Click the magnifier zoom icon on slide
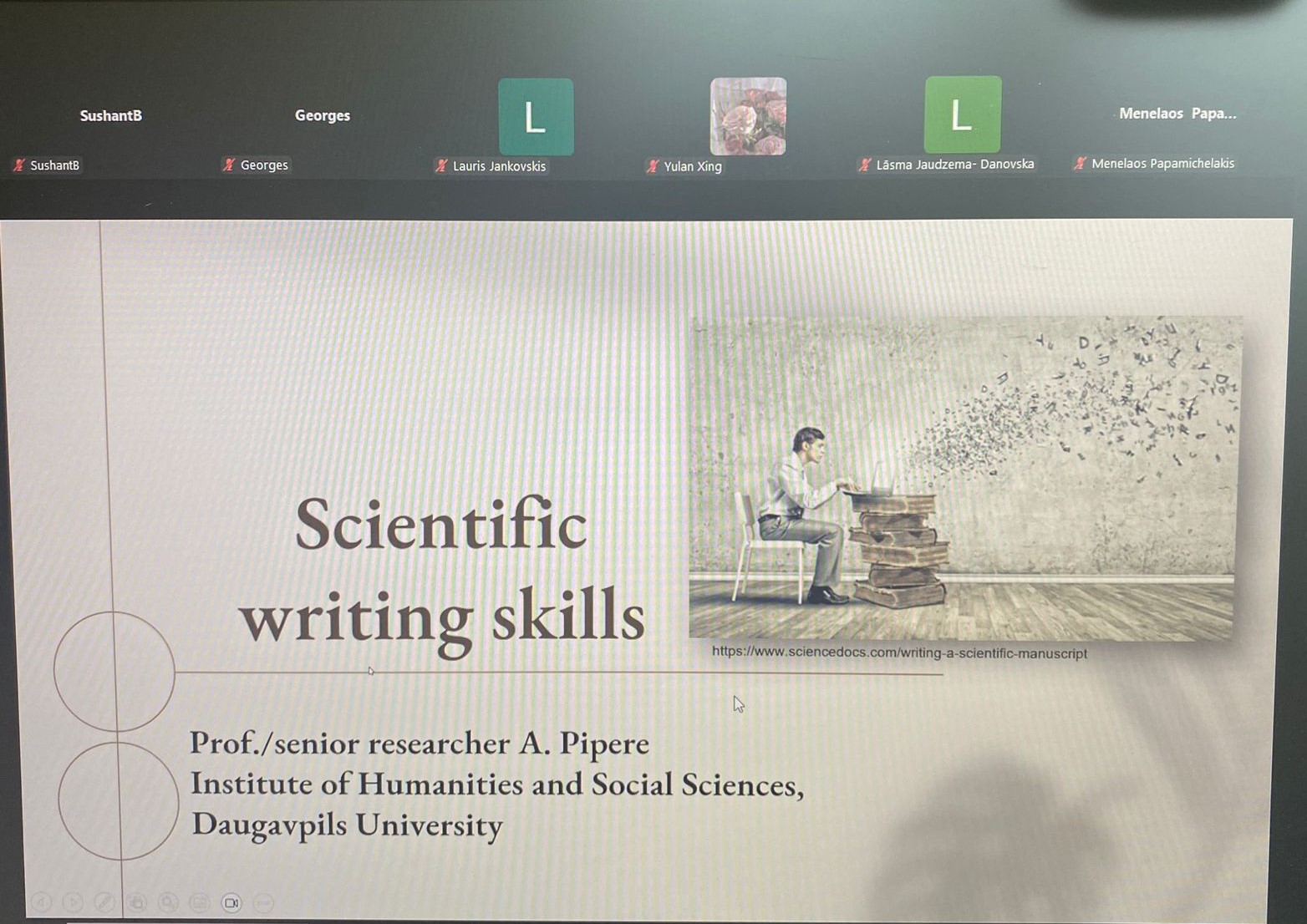The image size is (1307, 924). [x=168, y=902]
